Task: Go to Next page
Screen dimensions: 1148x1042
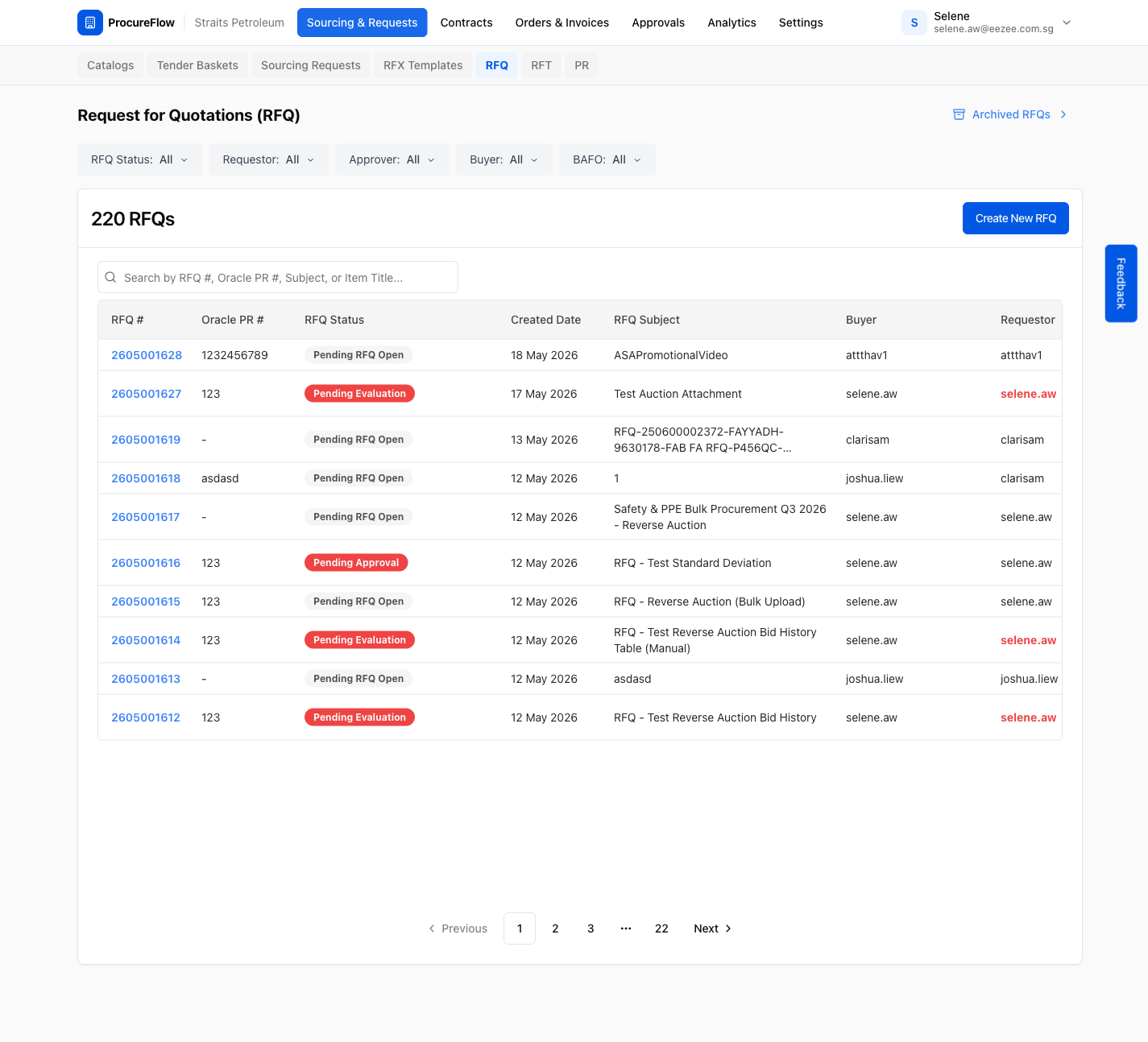Action: click(x=713, y=928)
